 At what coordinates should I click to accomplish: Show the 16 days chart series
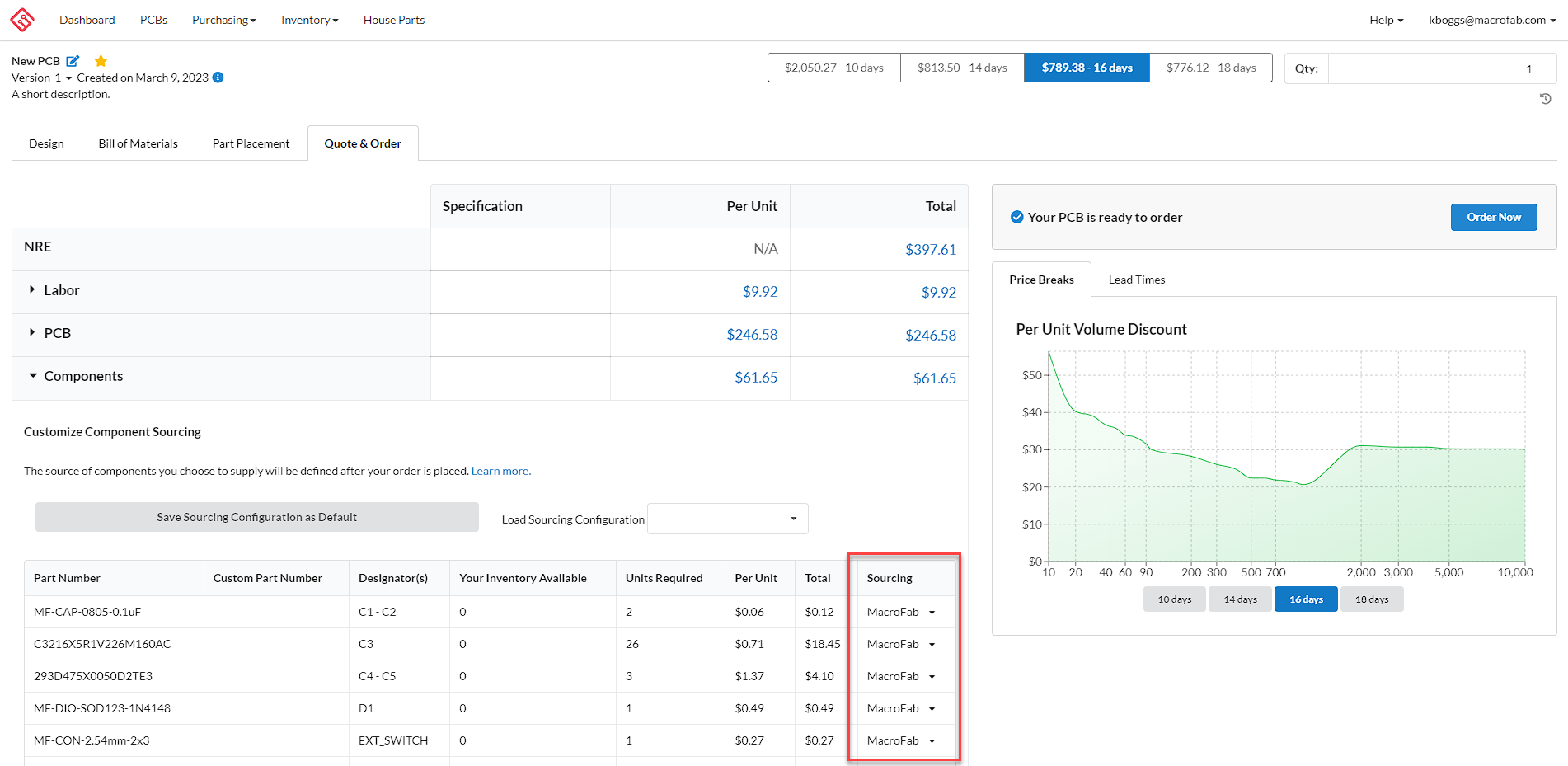pos(1306,599)
